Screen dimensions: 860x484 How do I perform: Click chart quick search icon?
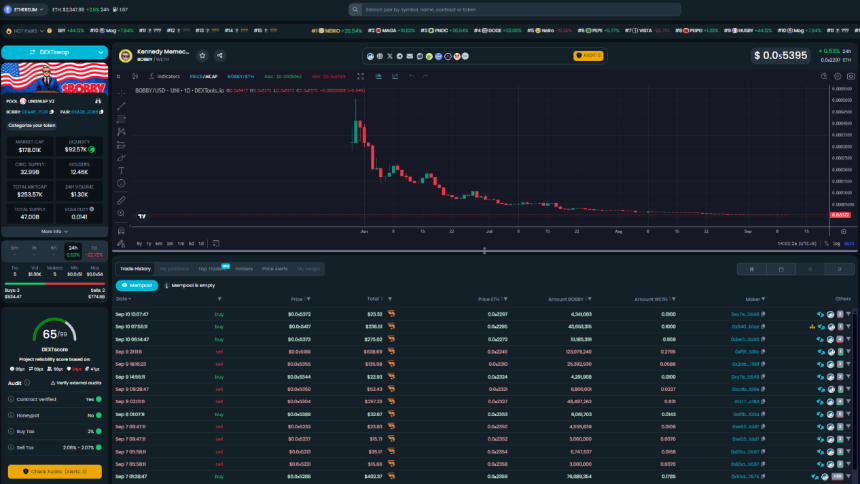pyautogui.click(x=824, y=76)
